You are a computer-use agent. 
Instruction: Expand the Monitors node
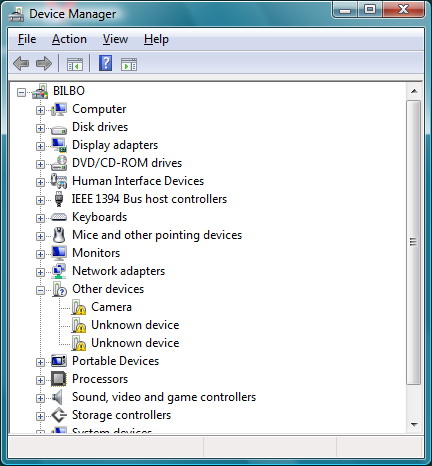coord(40,254)
